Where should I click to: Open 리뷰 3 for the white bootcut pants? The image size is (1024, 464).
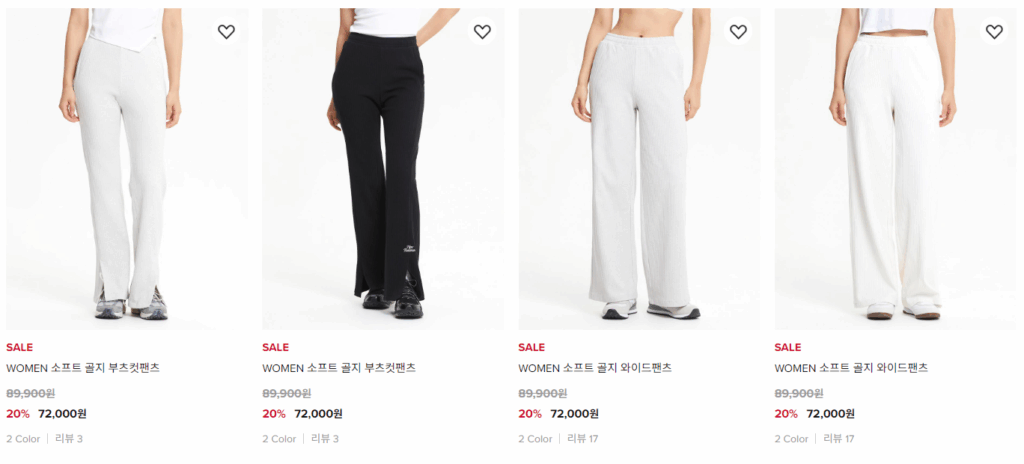click(x=69, y=439)
